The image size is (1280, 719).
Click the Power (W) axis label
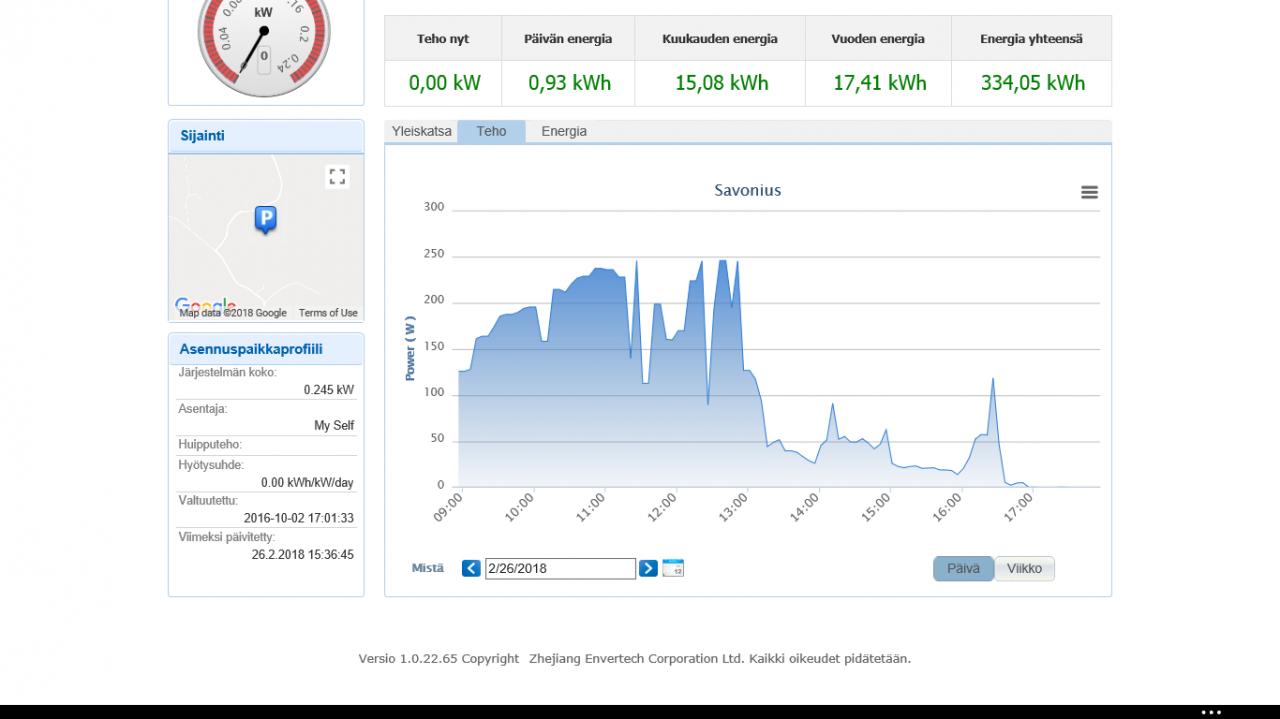point(410,348)
